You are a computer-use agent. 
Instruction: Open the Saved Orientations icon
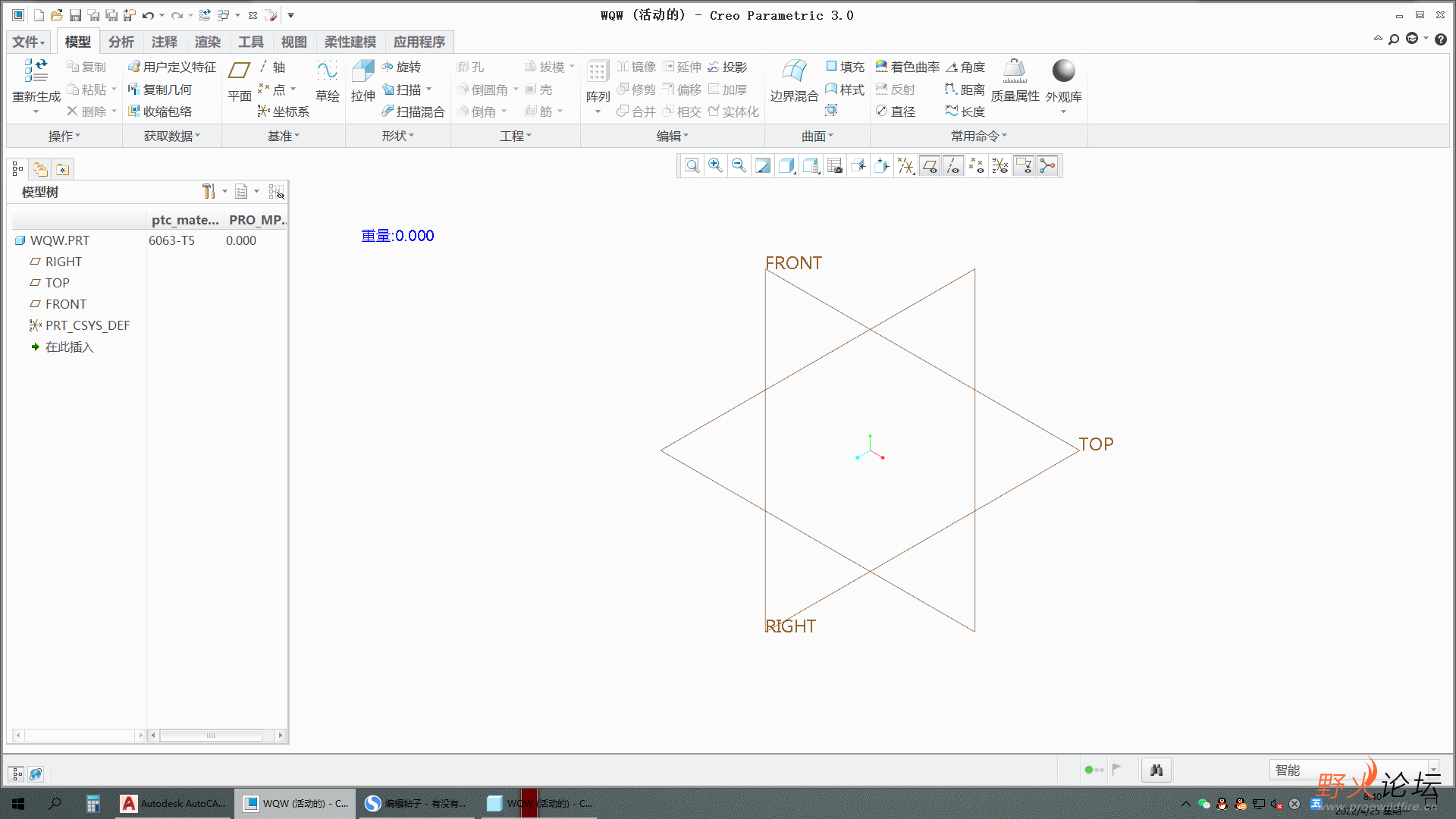[x=811, y=166]
